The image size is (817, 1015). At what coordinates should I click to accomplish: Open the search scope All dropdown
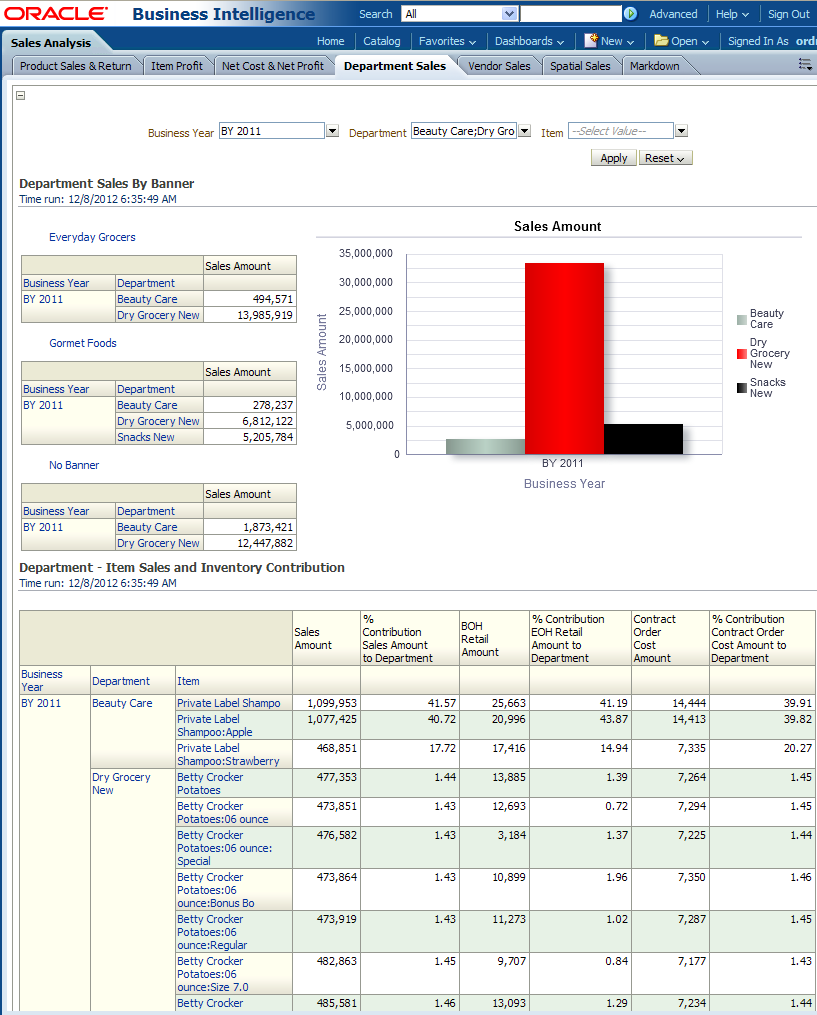pos(509,14)
